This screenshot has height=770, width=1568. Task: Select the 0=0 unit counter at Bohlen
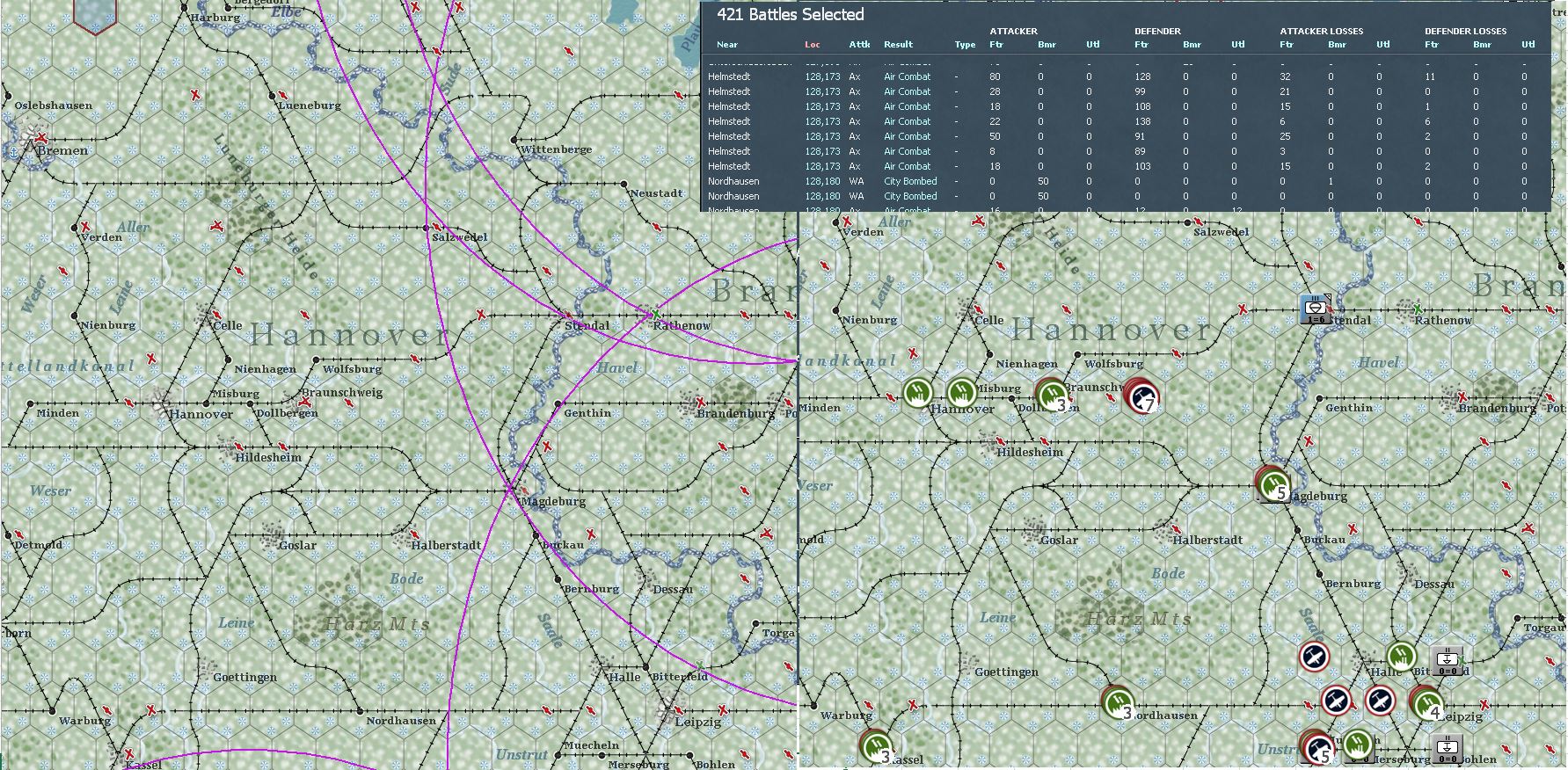[x=1447, y=749]
